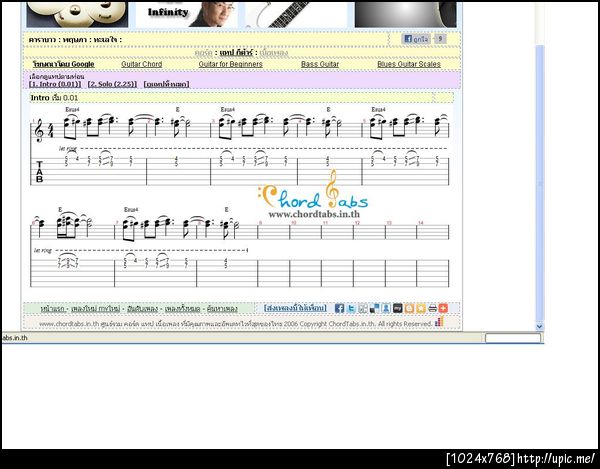Image resolution: width=600 pixels, height=469 pixels.
Task: Click the red plus more-sharing icon
Action: [x=443, y=308]
